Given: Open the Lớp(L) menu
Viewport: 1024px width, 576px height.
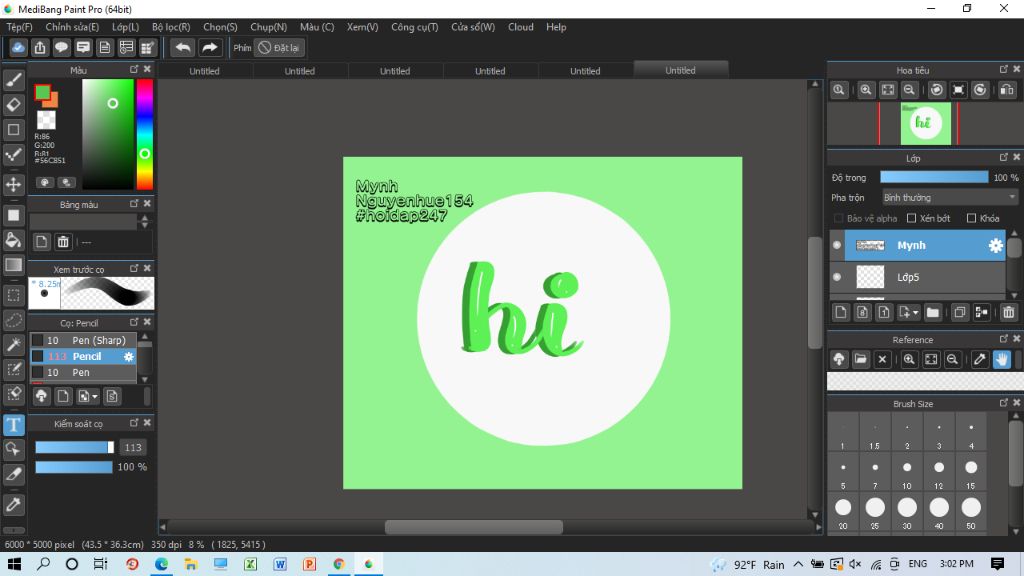Looking at the screenshot, I should [125, 27].
